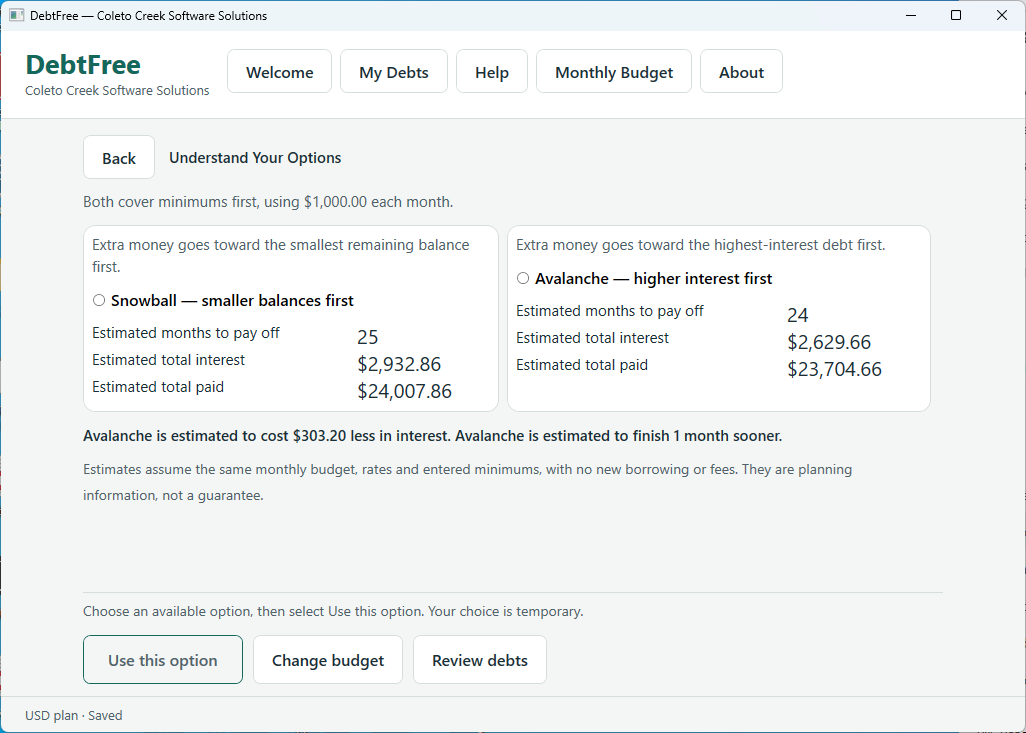Click the Review debts button
The height and width of the screenshot is (733, 1026).
pyautogui.click(x=480, y=660)
